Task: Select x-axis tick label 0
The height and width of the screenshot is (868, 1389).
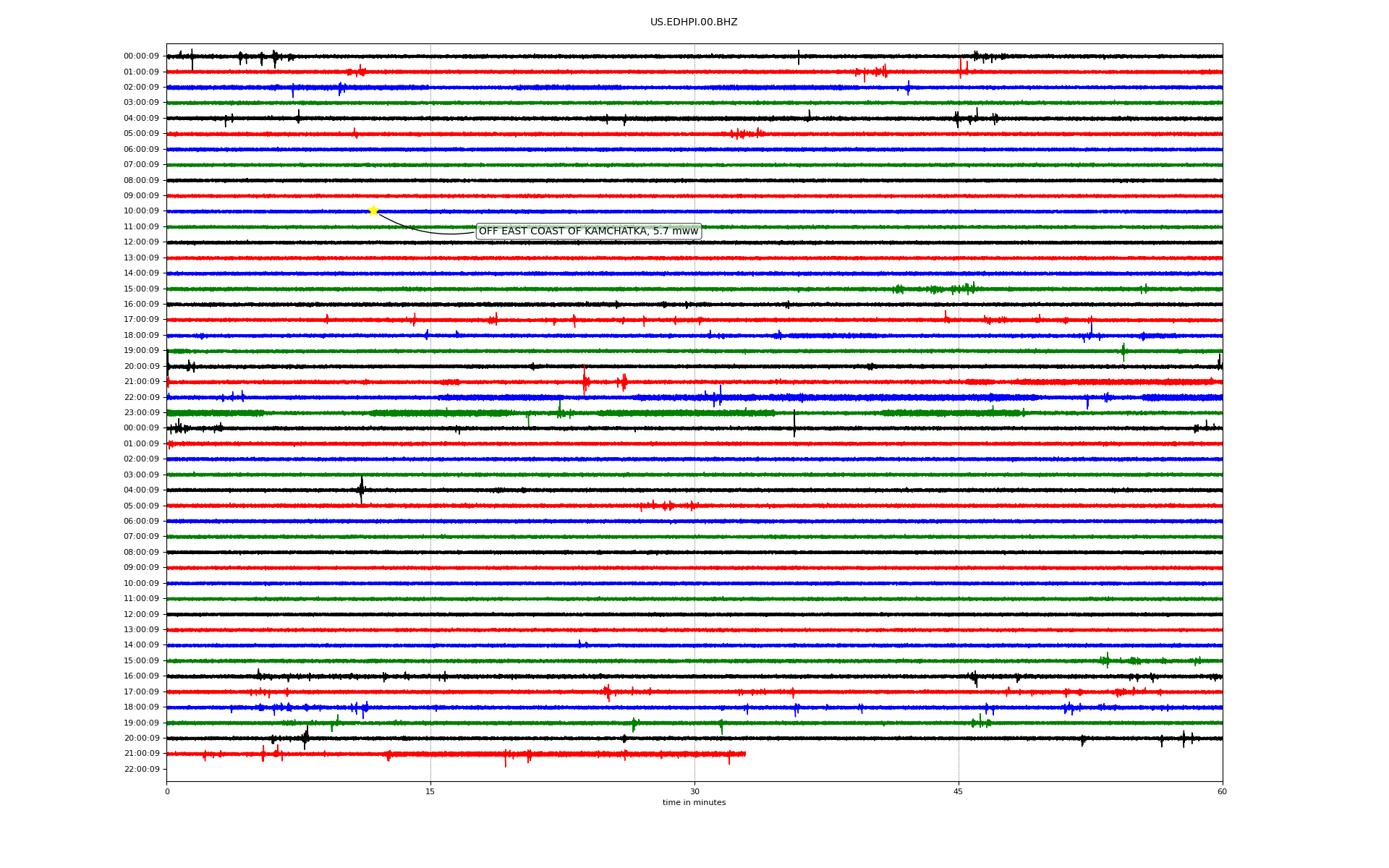Action: tap(167, 791)
